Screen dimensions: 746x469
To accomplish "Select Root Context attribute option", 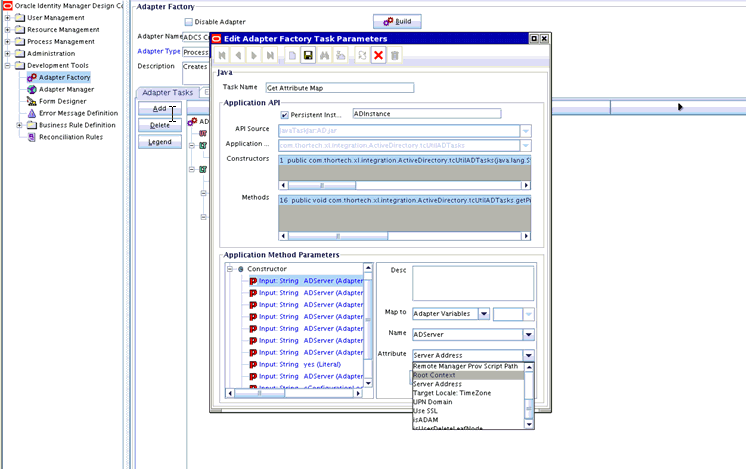I will click(468, 375).
